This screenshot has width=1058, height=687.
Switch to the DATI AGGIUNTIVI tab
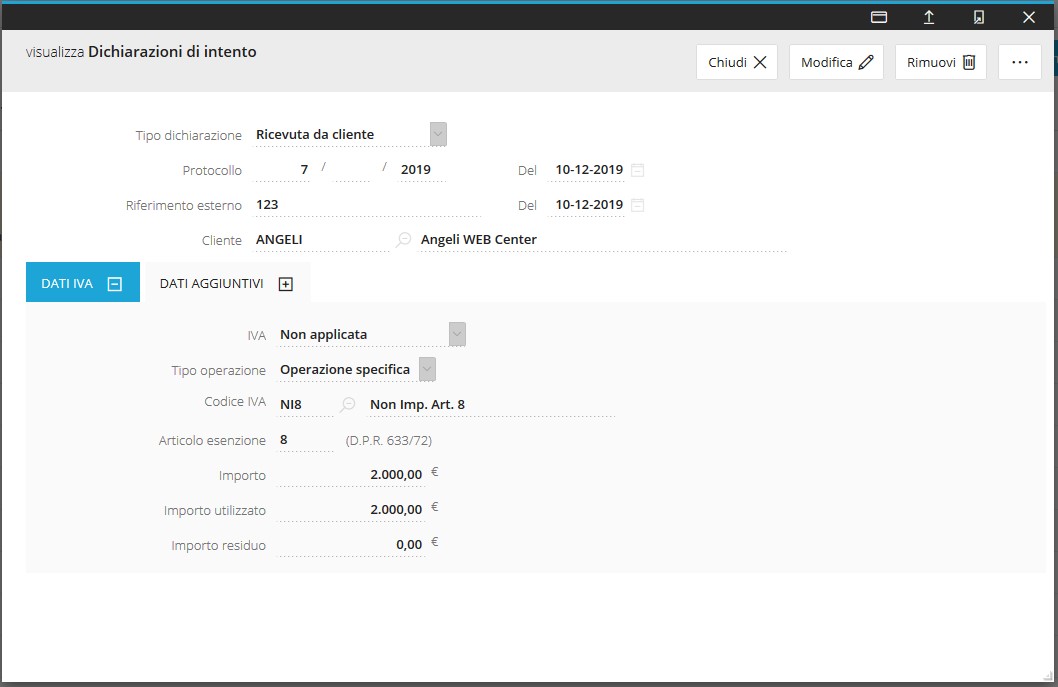211,284
